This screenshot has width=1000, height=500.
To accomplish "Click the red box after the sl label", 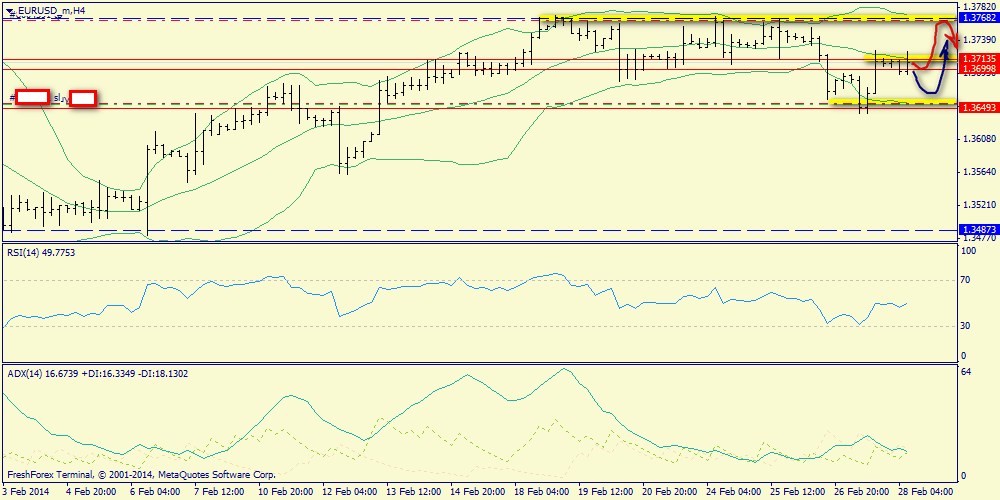I will [83, 98].
